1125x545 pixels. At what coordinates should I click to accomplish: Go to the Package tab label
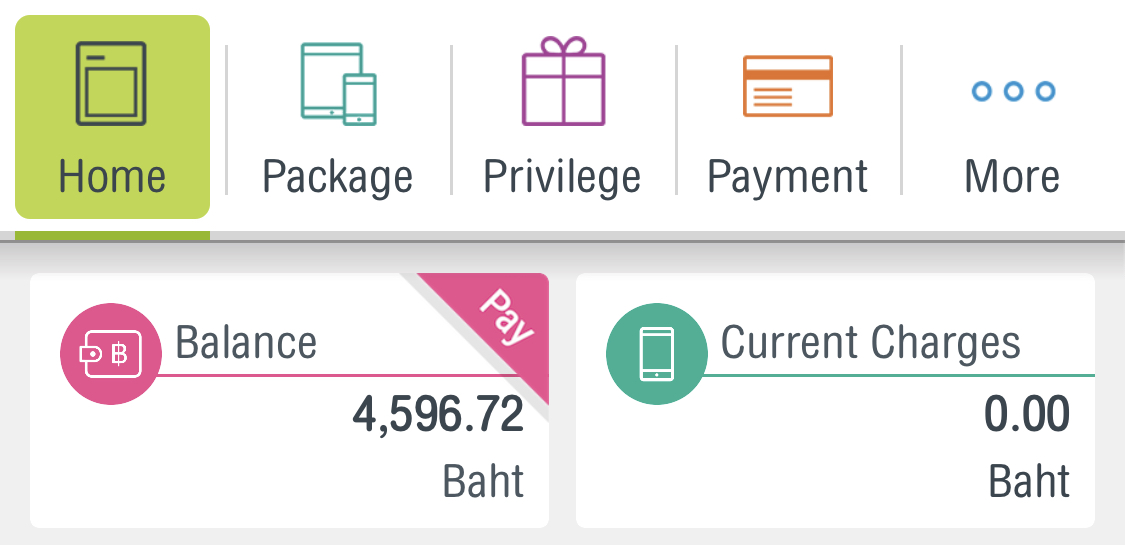[338, 177]
